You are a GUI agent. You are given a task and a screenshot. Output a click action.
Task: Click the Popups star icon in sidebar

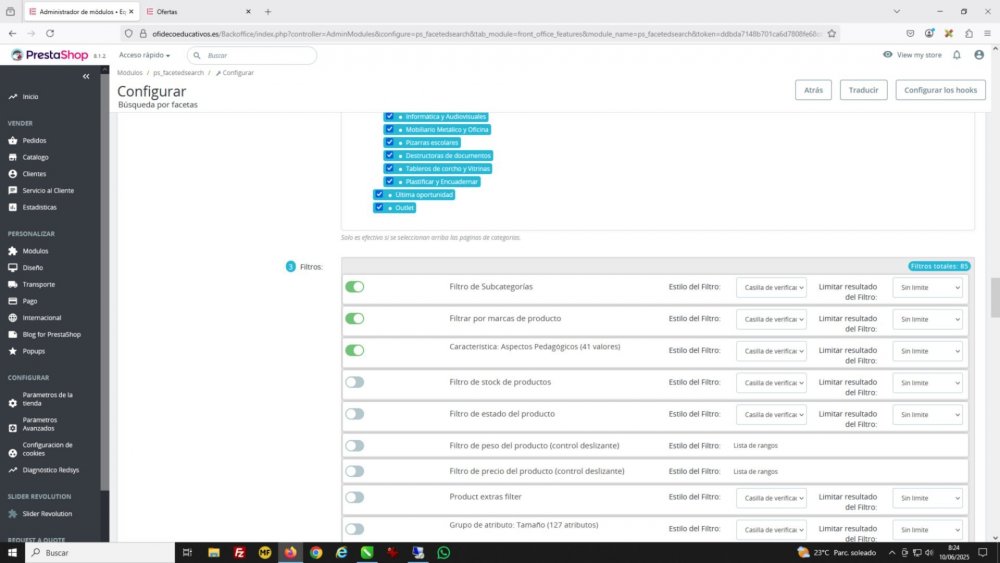click(13, 351)
